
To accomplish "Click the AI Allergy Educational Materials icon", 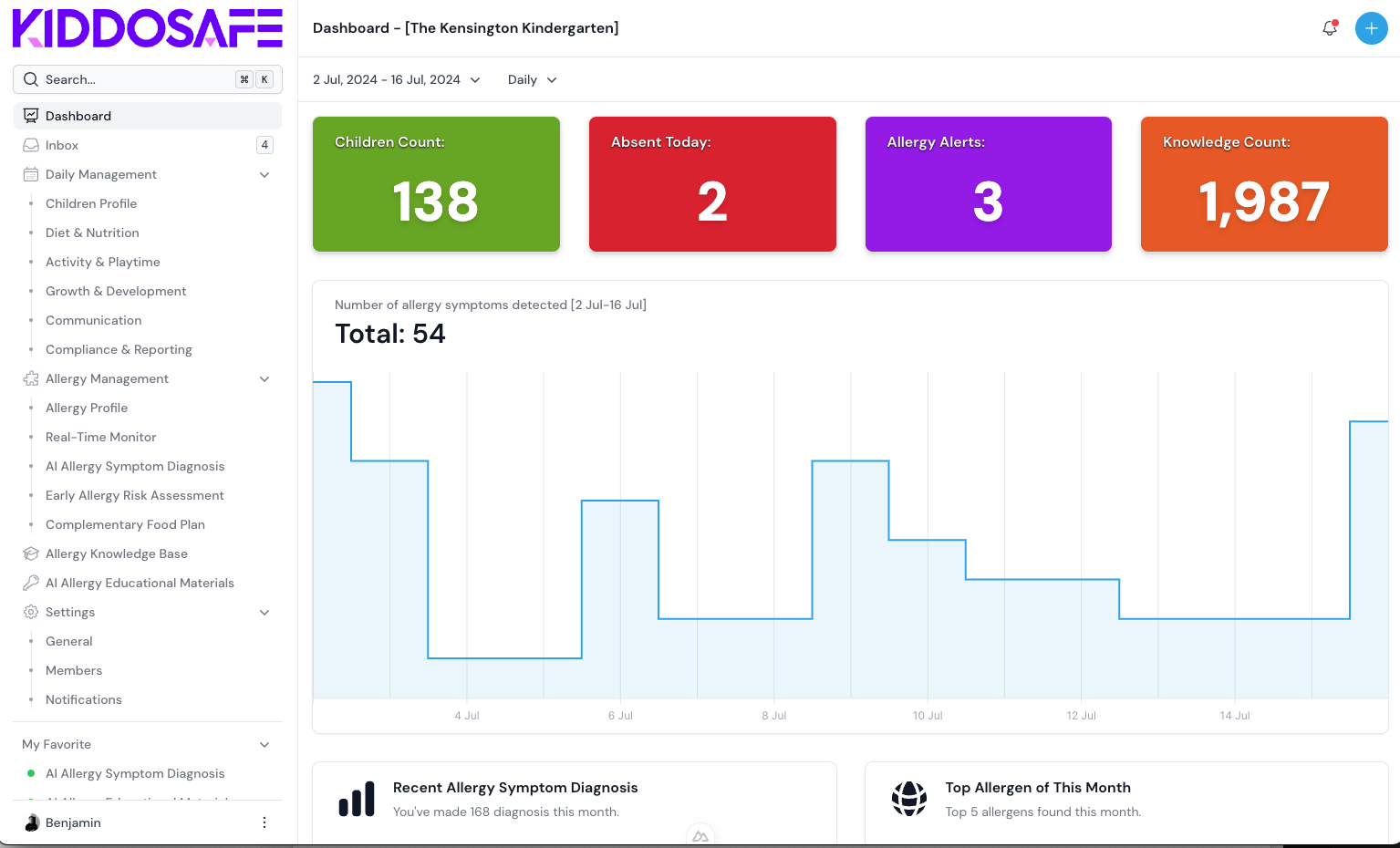I will (x=31, y=583).
